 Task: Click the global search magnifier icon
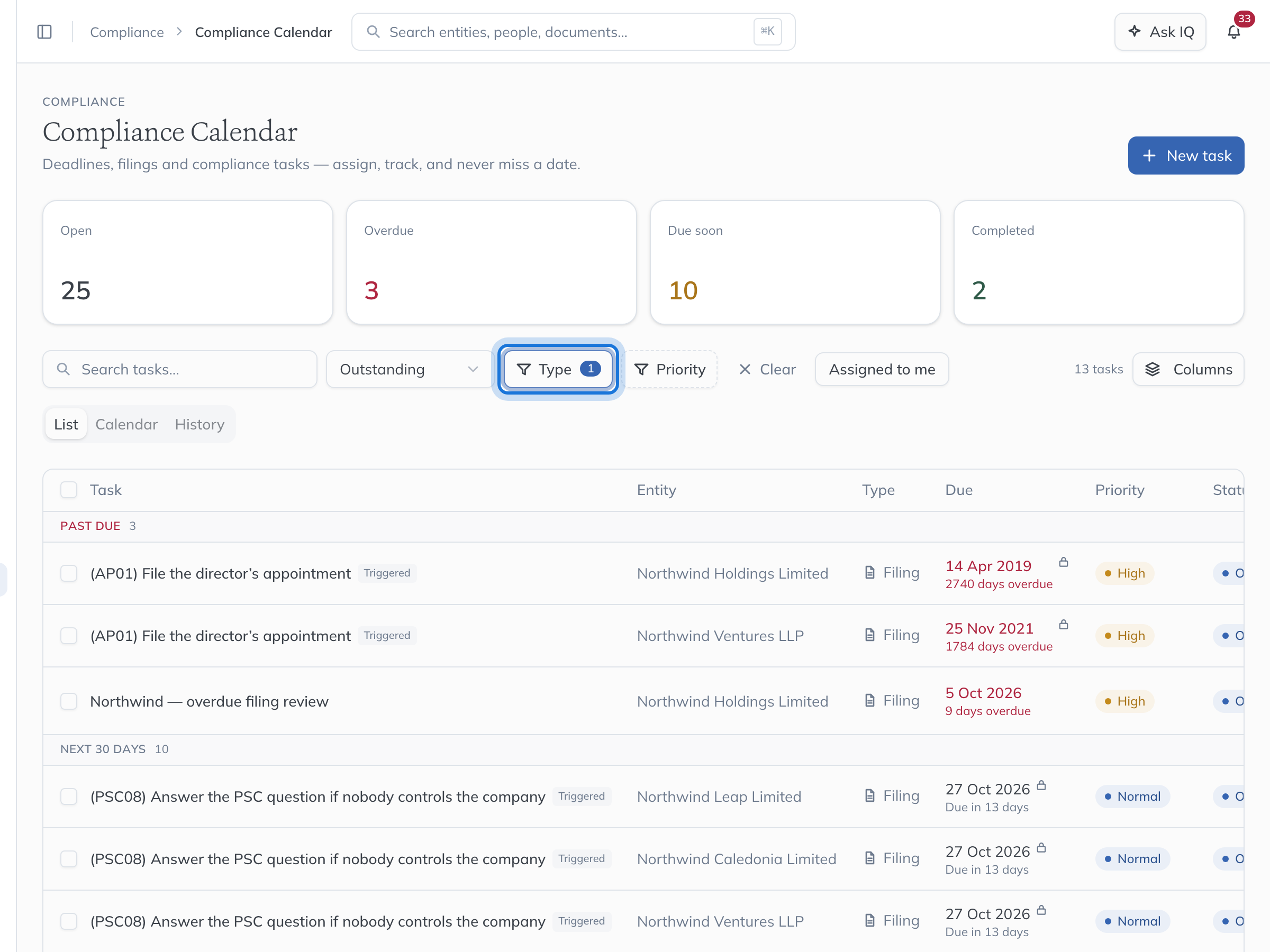373,32
